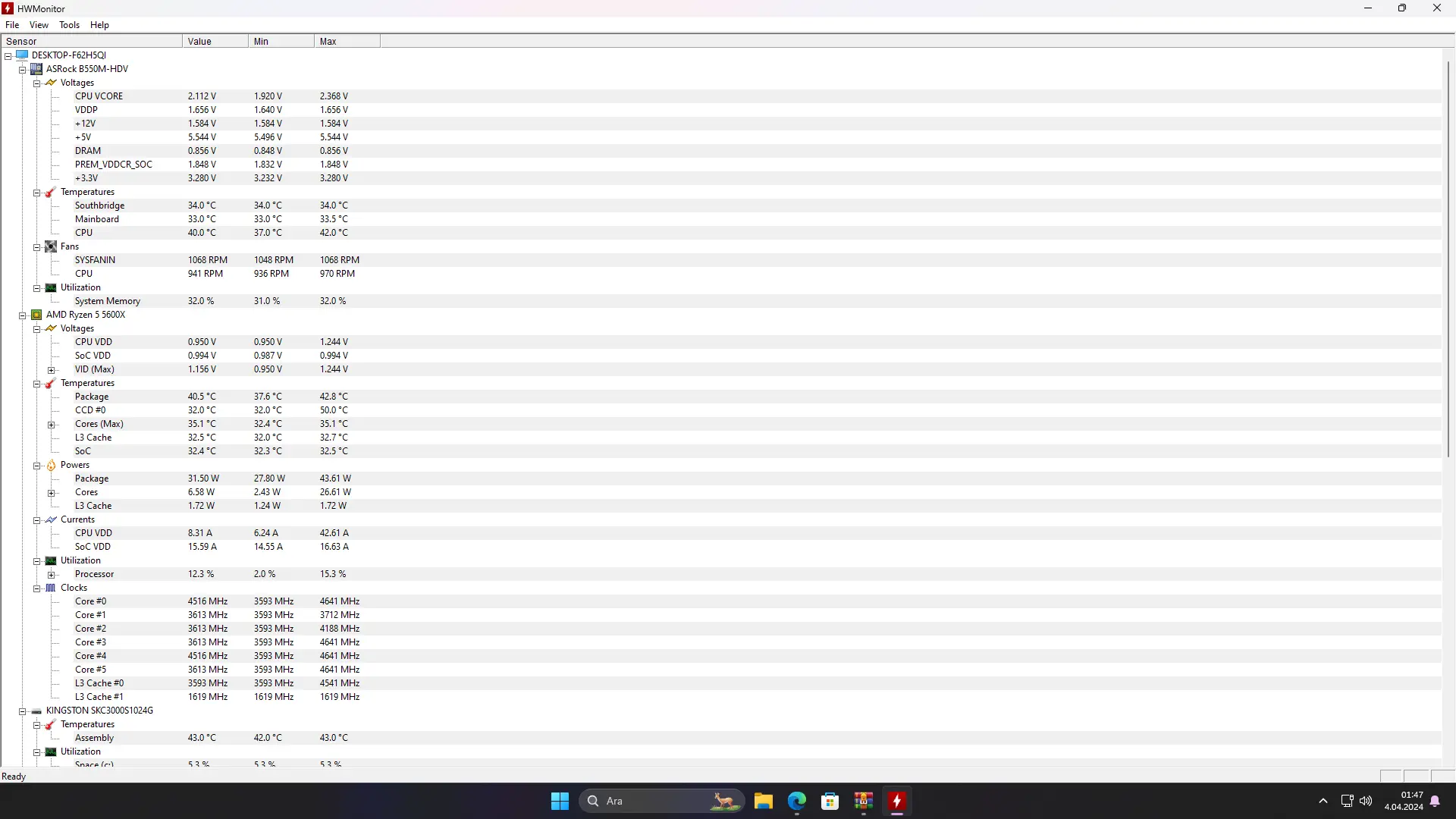Image resolution: width=1456 pixels, height=819 pixels.
Task: Click the HWMonitor title bar app icon
Action: click(8, 8)
